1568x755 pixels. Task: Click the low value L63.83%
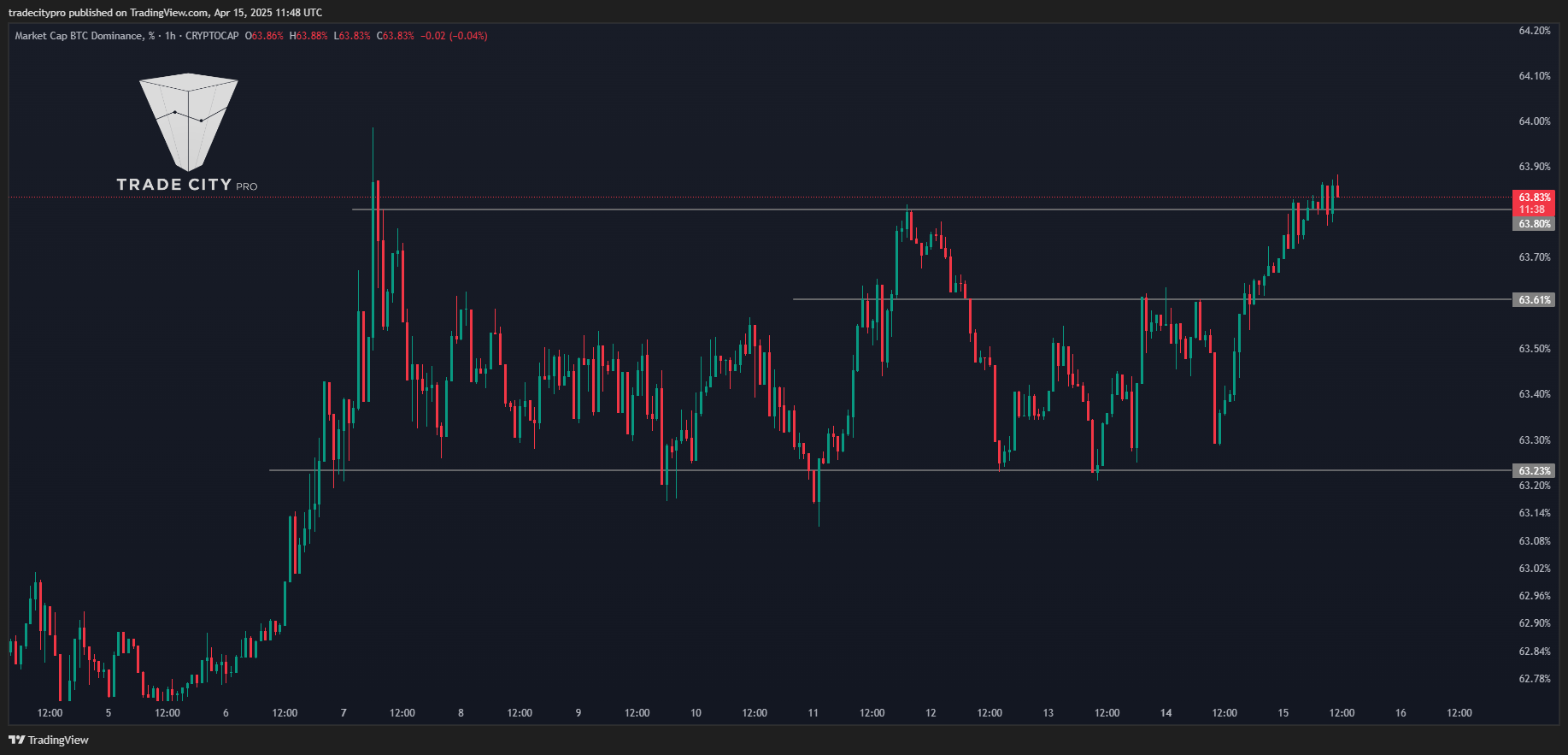[x=352, y=36]
